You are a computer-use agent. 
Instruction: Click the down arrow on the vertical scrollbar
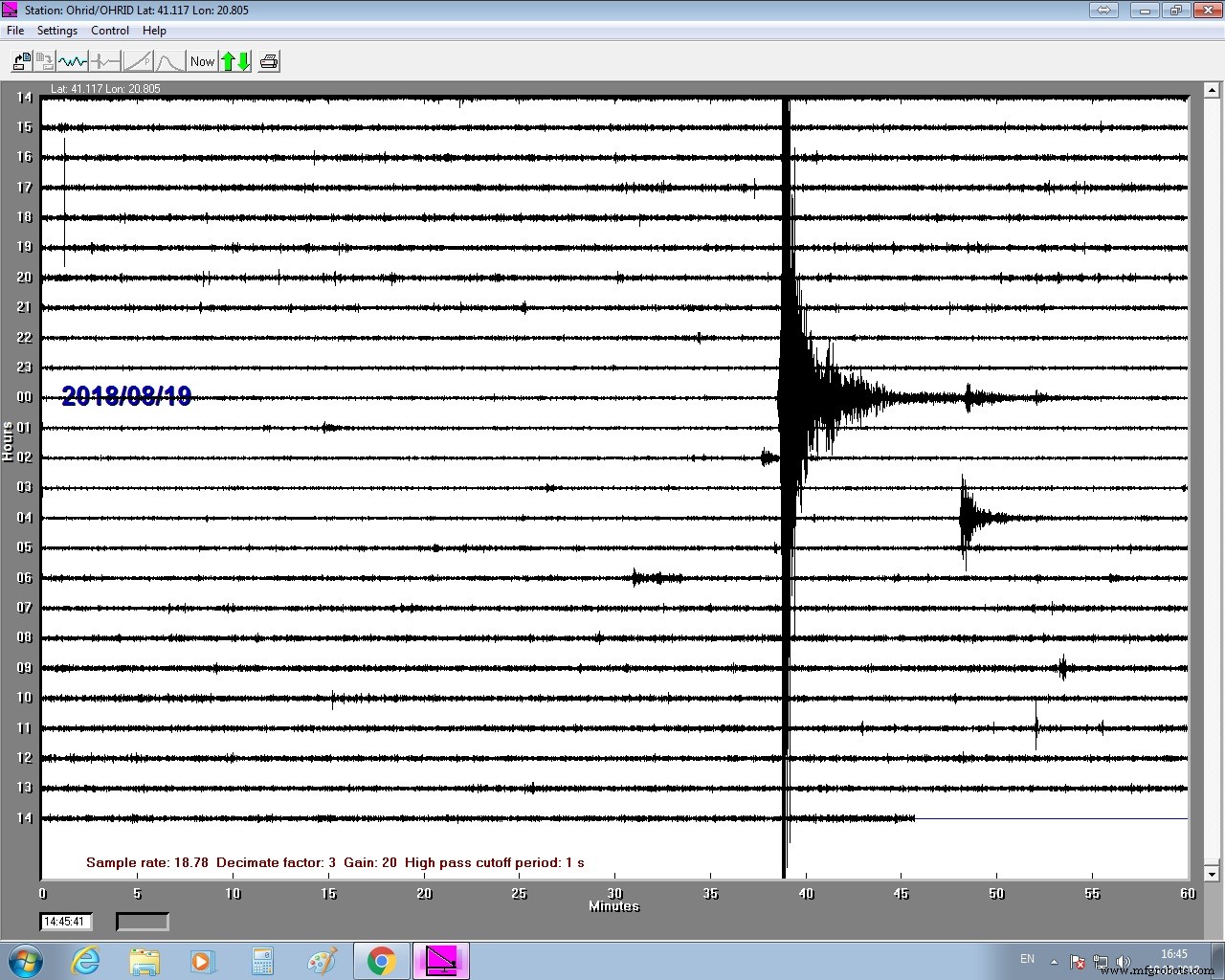coord(1210,872)
